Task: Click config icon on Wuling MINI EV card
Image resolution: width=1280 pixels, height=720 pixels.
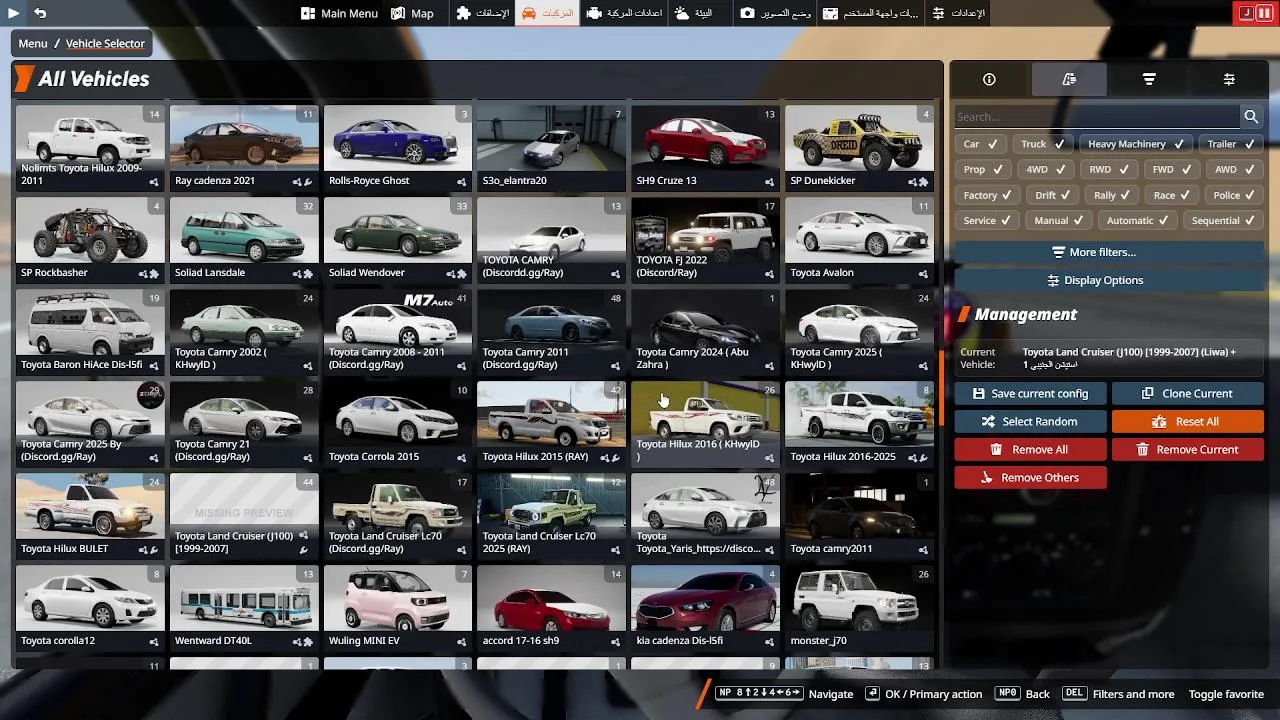Action: point(461,642)
